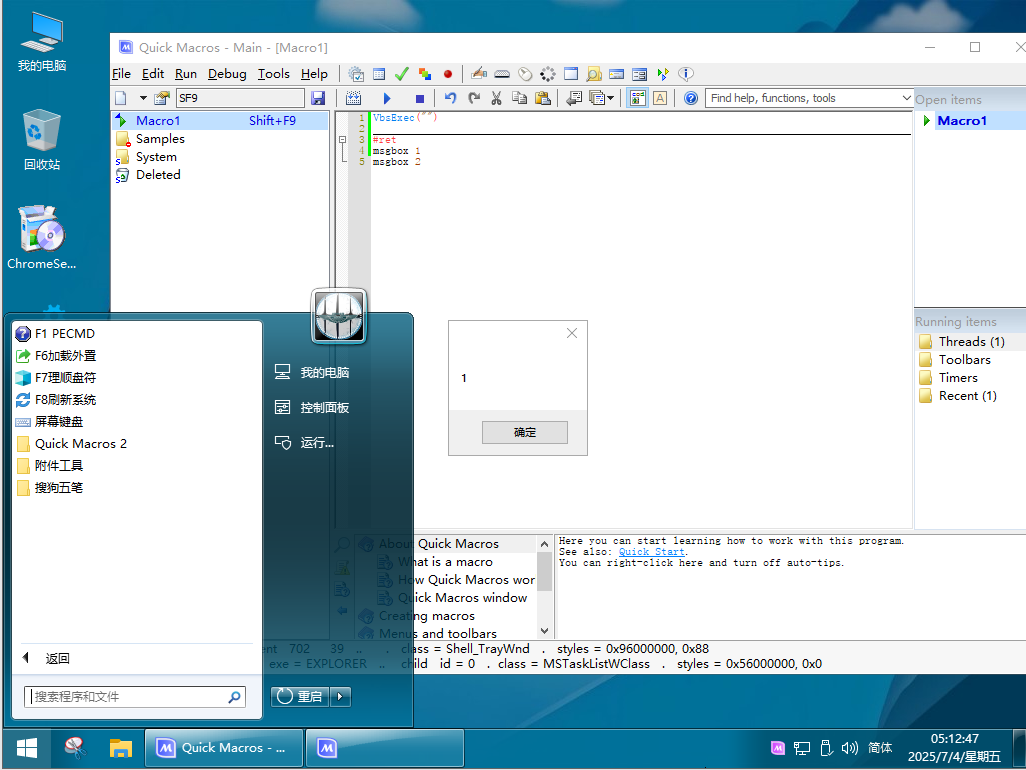Click the 搜索程序和文件 search box
Screen dimensions: 1026x770
[x=135, y=697]
